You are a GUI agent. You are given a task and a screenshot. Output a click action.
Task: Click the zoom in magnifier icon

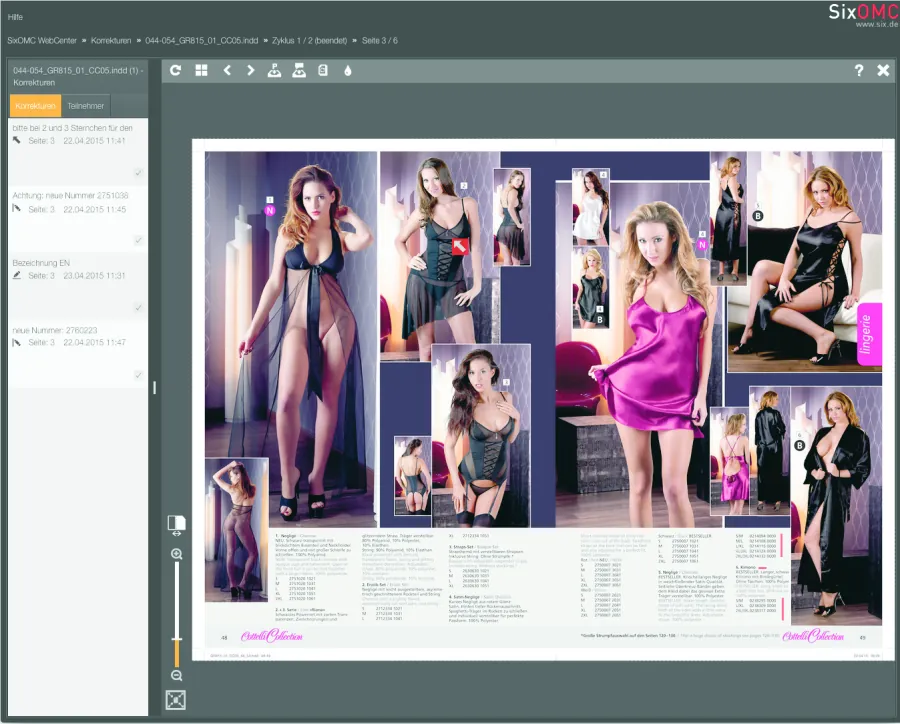click(177, 554)
